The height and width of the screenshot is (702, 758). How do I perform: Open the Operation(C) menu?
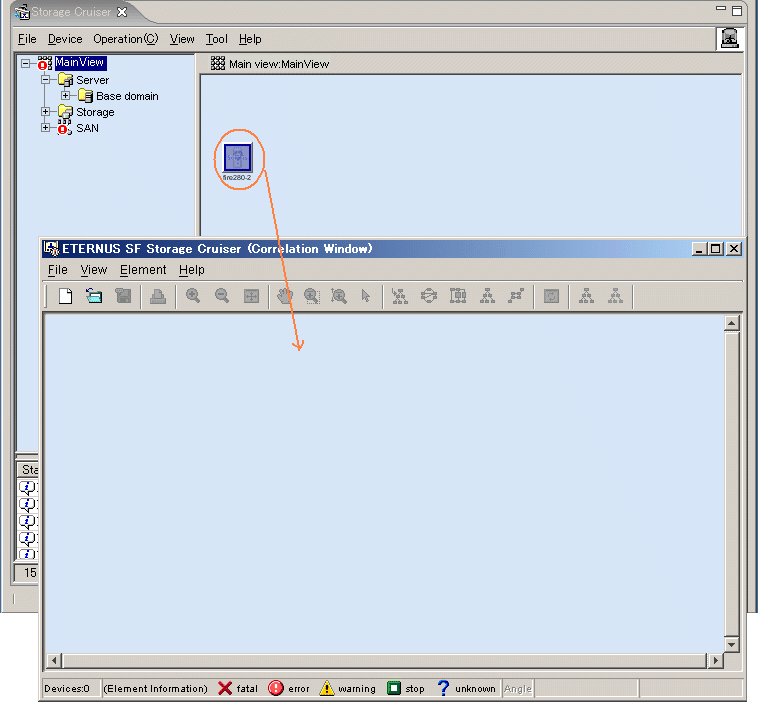pyautogui.click(x=126, y=39)
